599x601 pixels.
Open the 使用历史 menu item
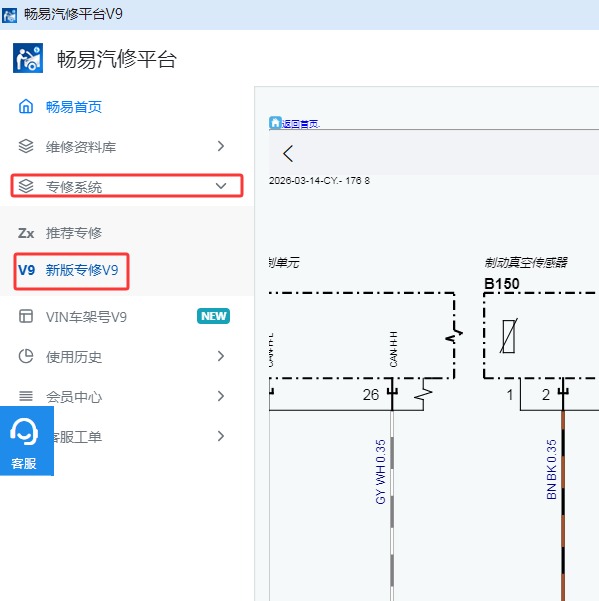pyautogui.click(x=126, y=356)
